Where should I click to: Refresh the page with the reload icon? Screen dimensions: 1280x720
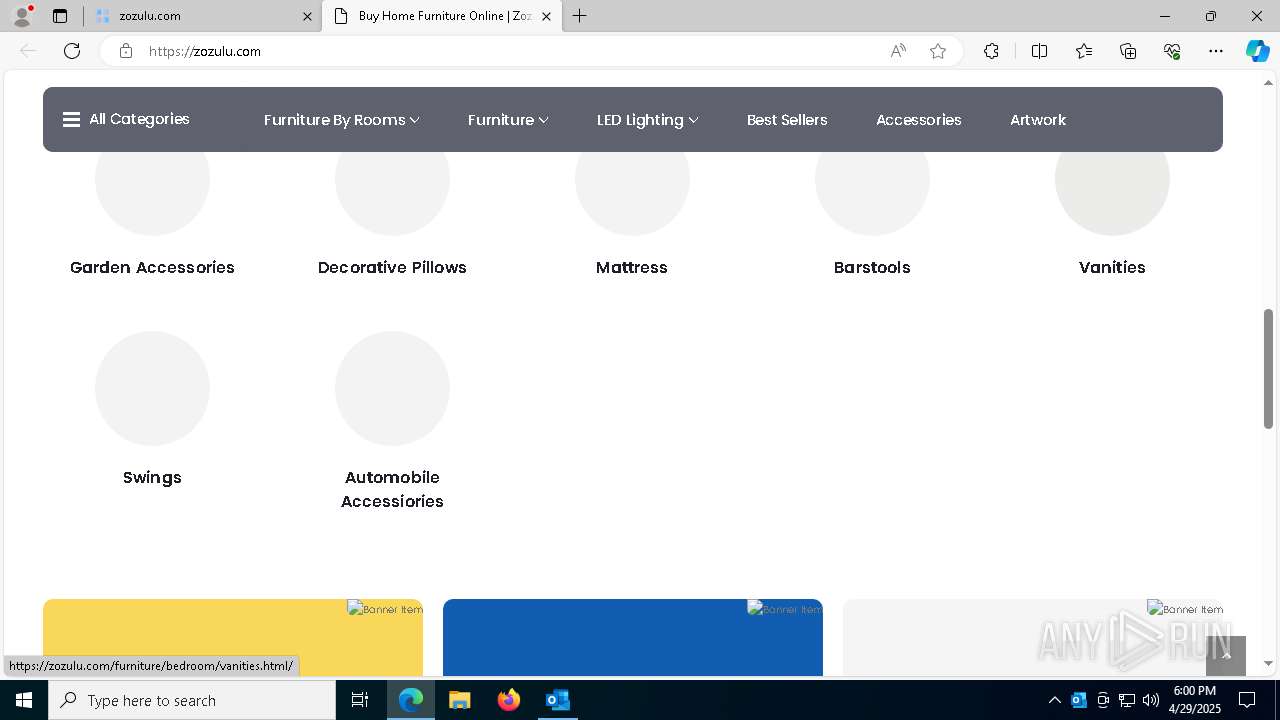point(72,51)
